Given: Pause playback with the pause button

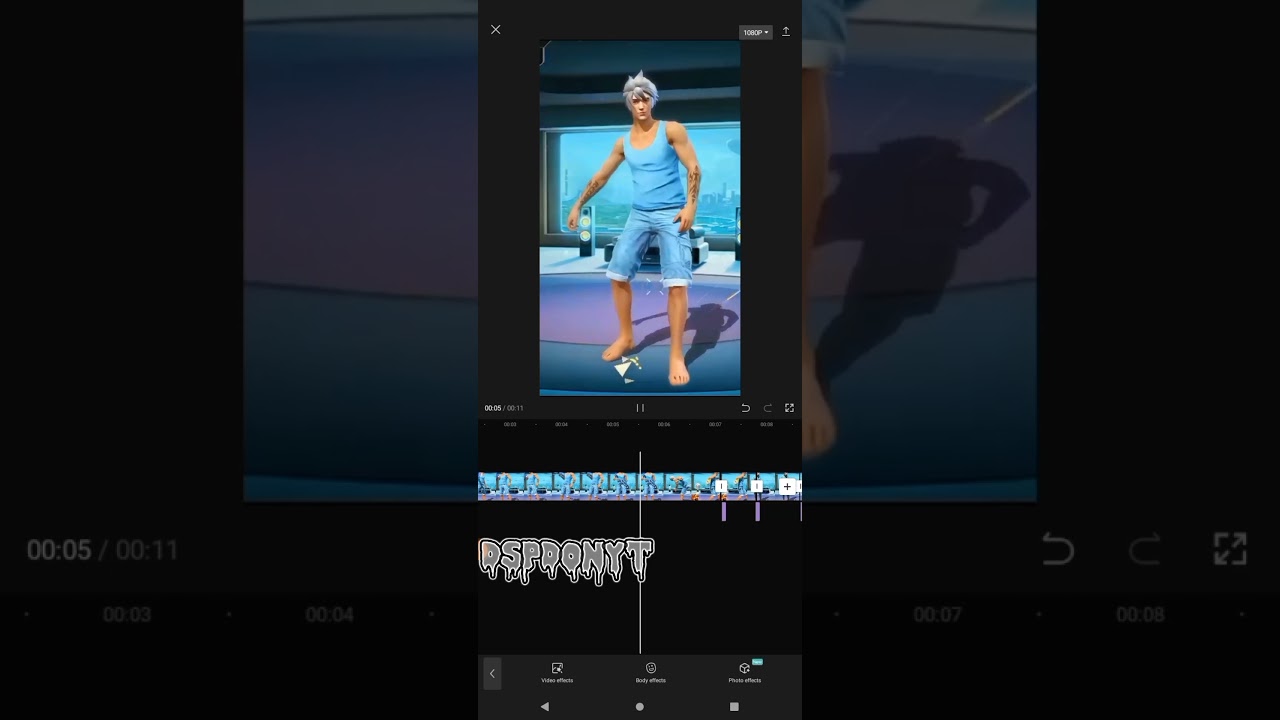Looking at the screenshot, I should coord(640,408).
